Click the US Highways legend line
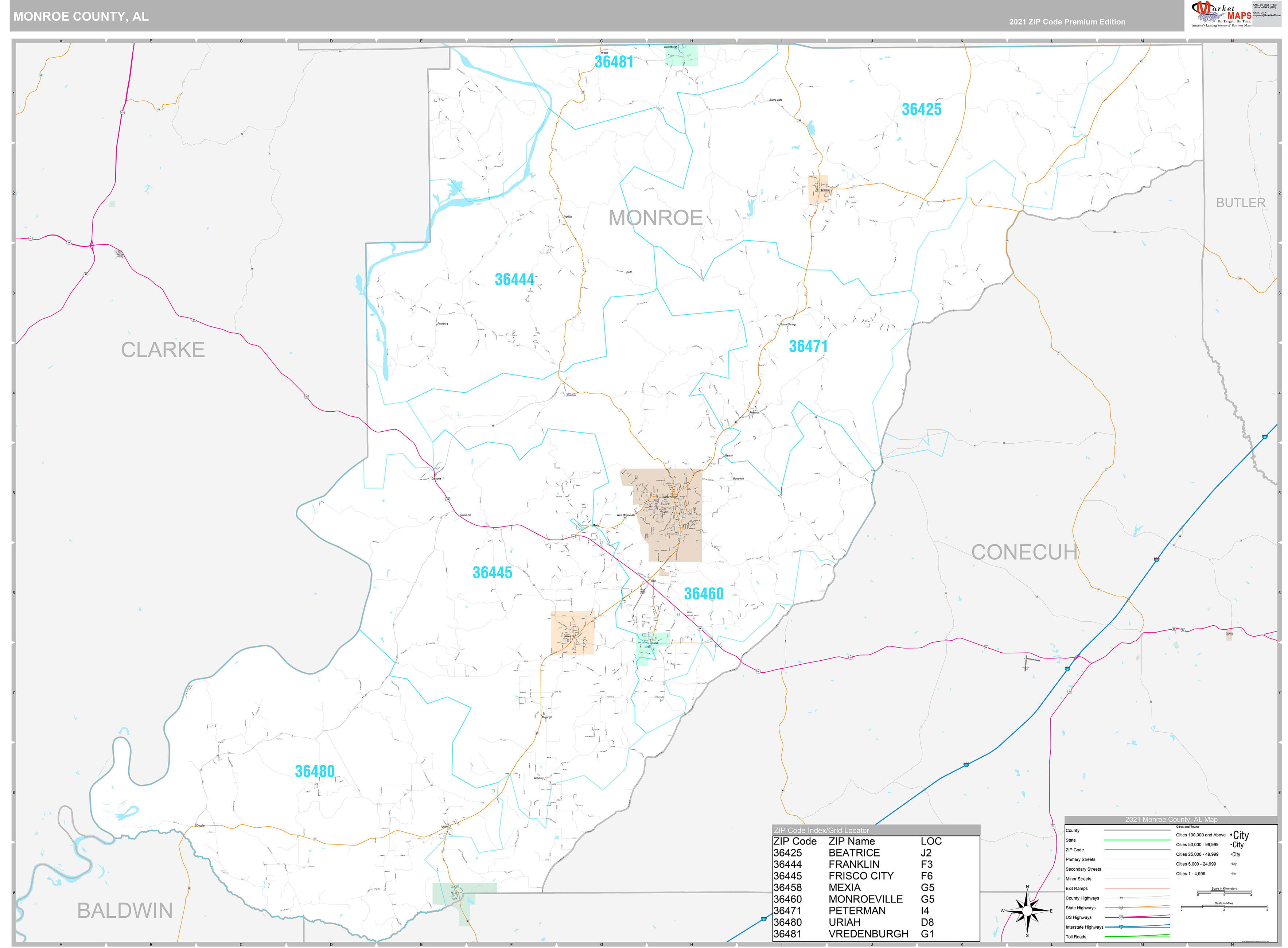The image size is (1288, 948). 1137,917
